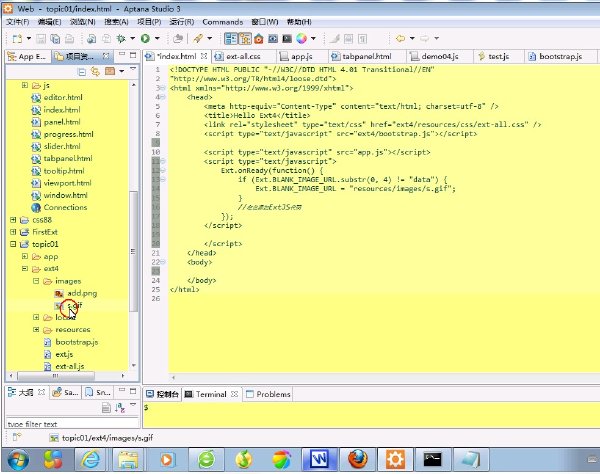Expand the FirstExt project

point(13,232)
